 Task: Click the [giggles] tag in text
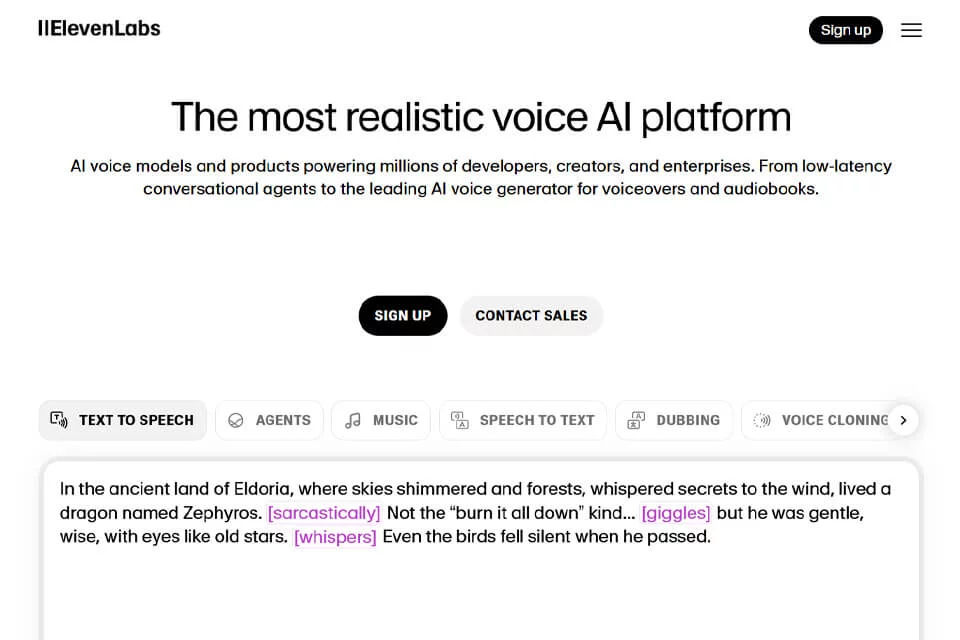click(676, 513)
